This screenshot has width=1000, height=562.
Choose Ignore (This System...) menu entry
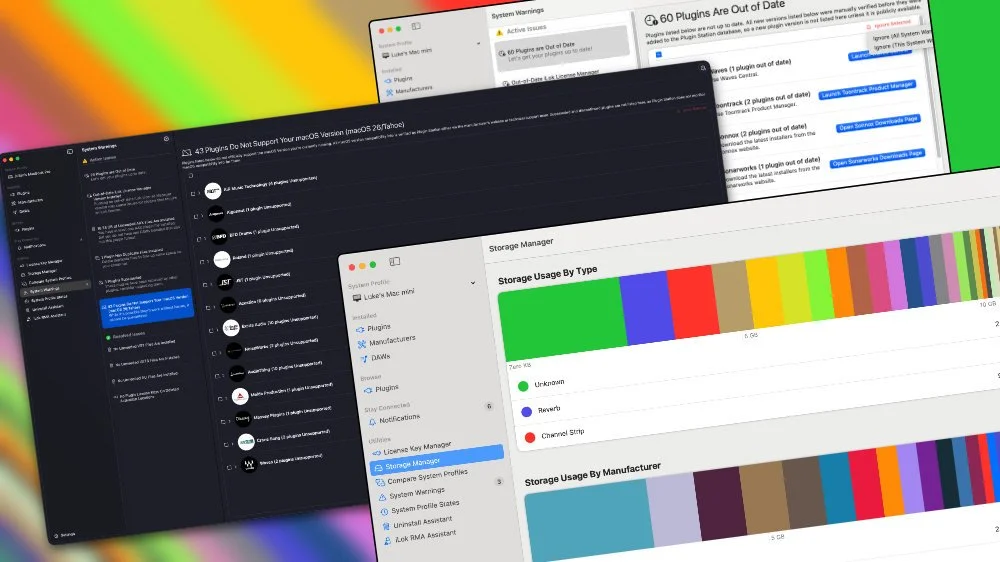[902, 45]
